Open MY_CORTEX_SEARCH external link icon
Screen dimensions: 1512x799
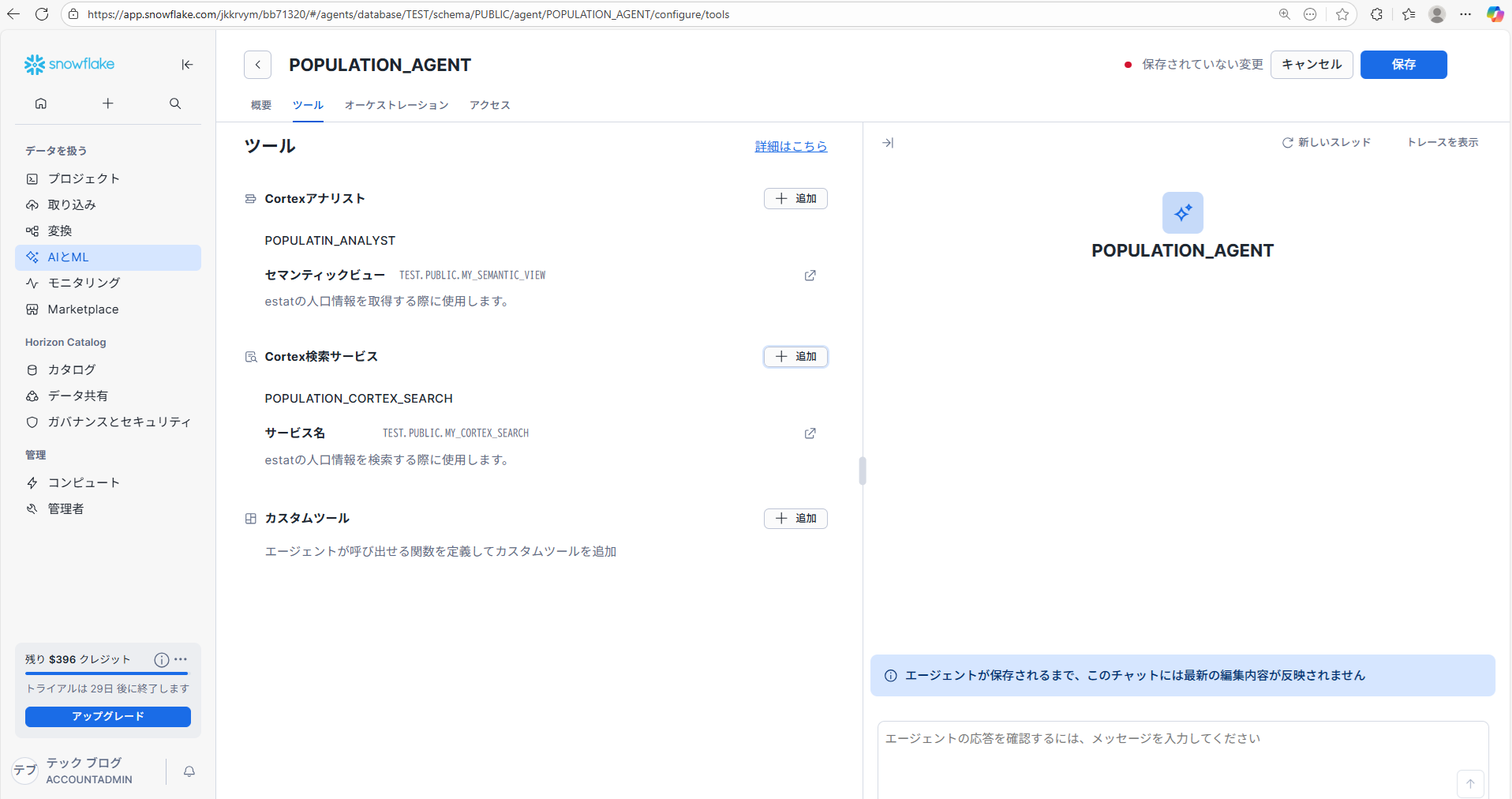click(x=810, y=433)
